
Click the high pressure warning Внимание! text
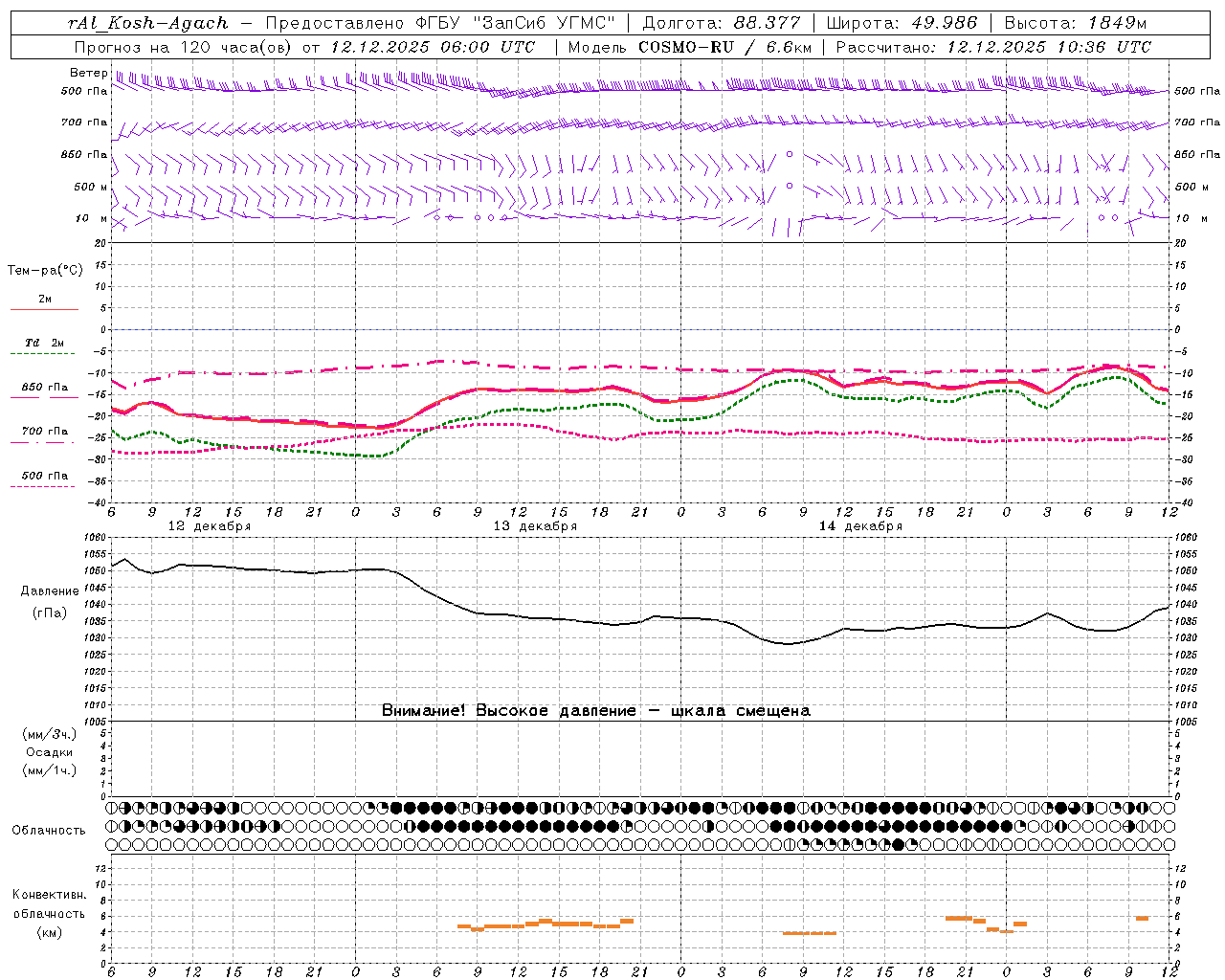(596, 711)
